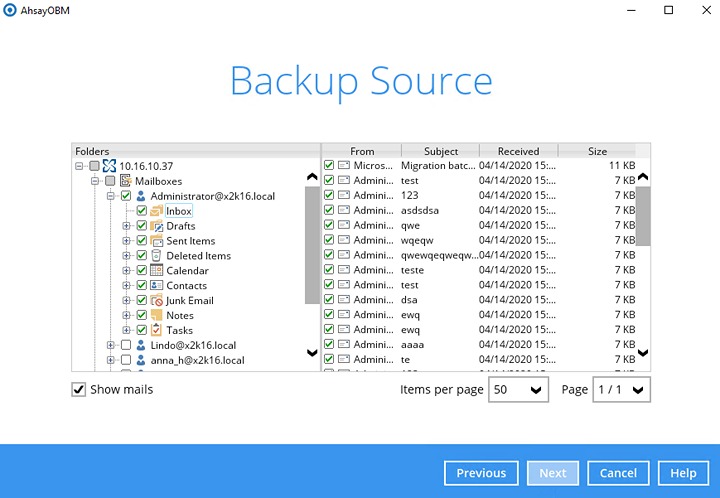Viewport: 720px width, 498px height.
Task: Select the Inbox folder in tree
Action: point(179,211)
